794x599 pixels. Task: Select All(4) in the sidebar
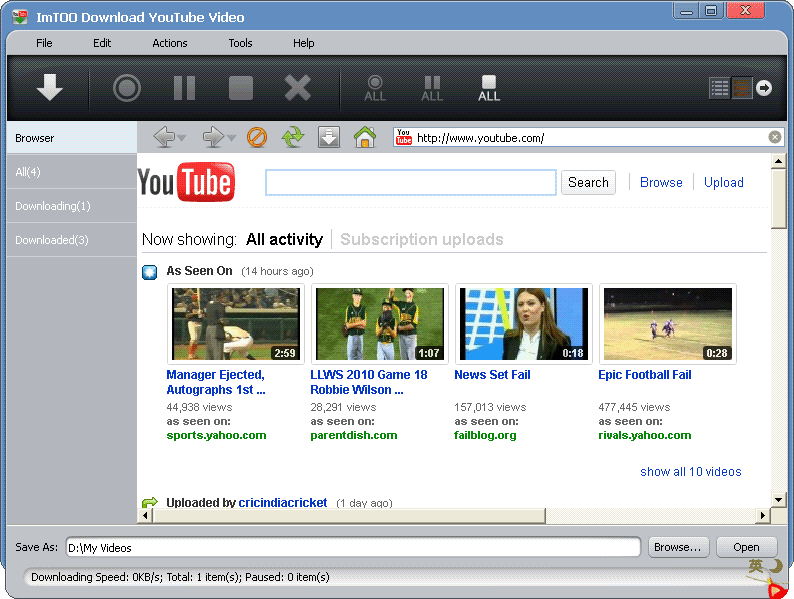(72, 172)
